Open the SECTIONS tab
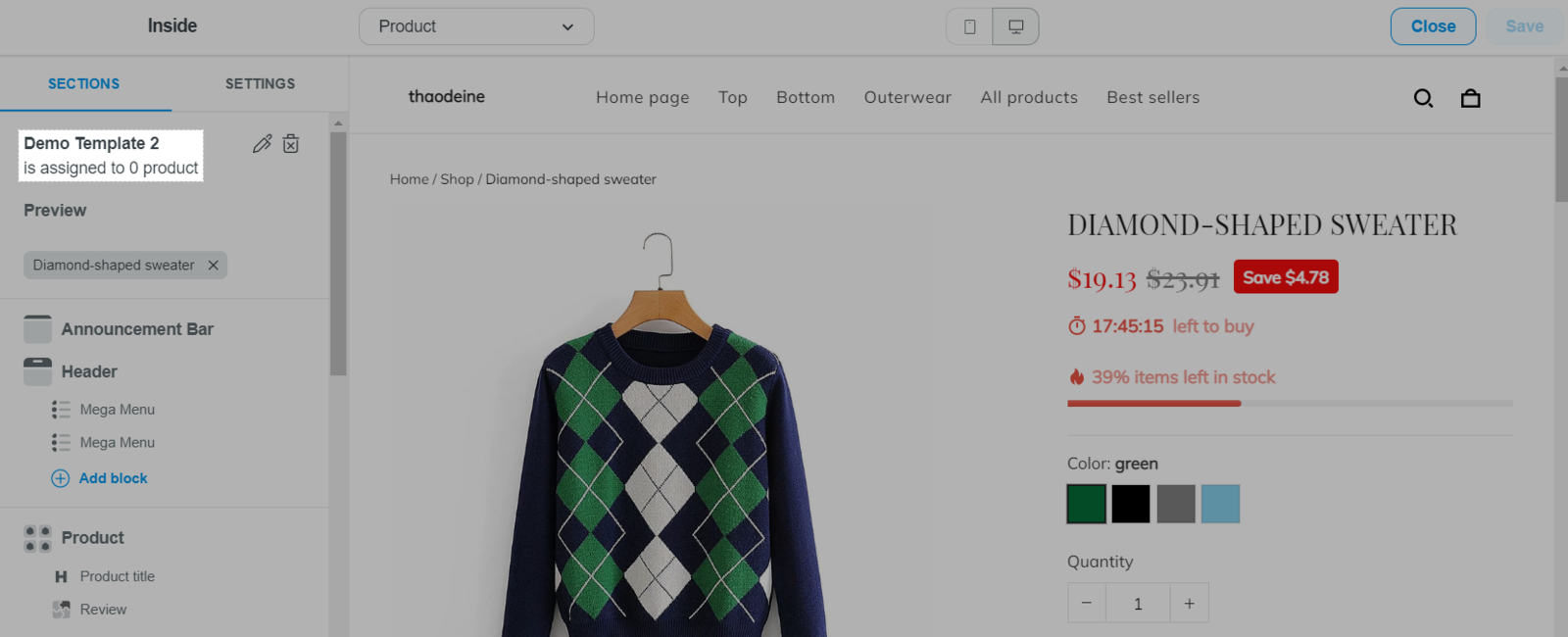This screenshot has width=1568, height=637. (84, 84)
